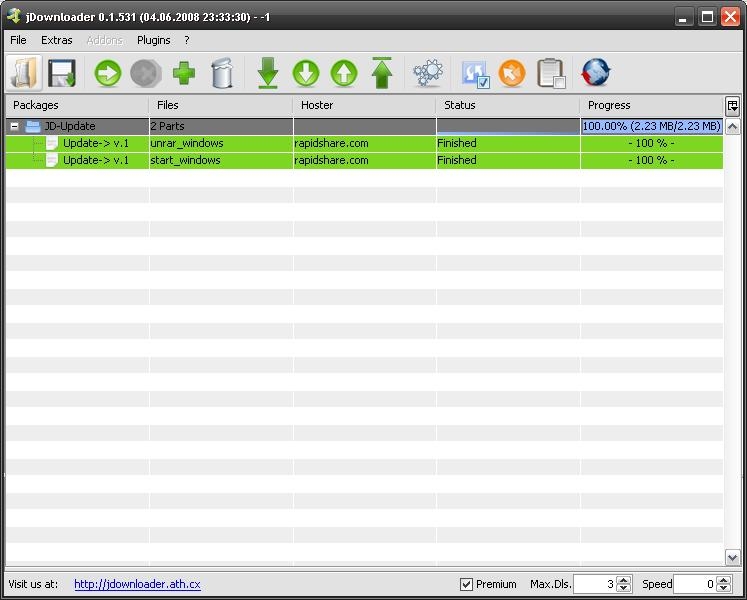Select the start_windows file name
This screenshot has width=747, height=600.
[185, 161]
